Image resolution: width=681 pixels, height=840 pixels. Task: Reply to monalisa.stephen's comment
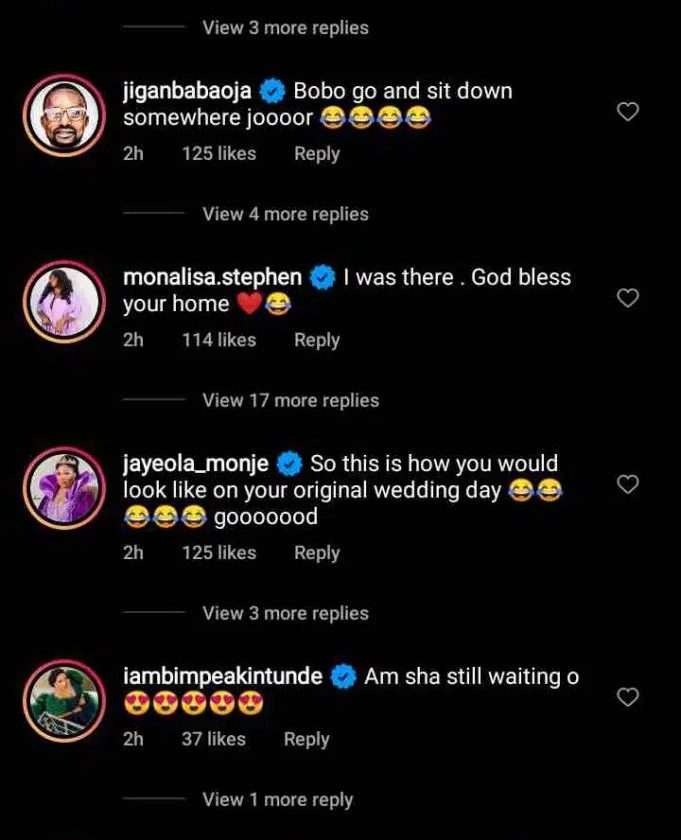pos(316,340)
